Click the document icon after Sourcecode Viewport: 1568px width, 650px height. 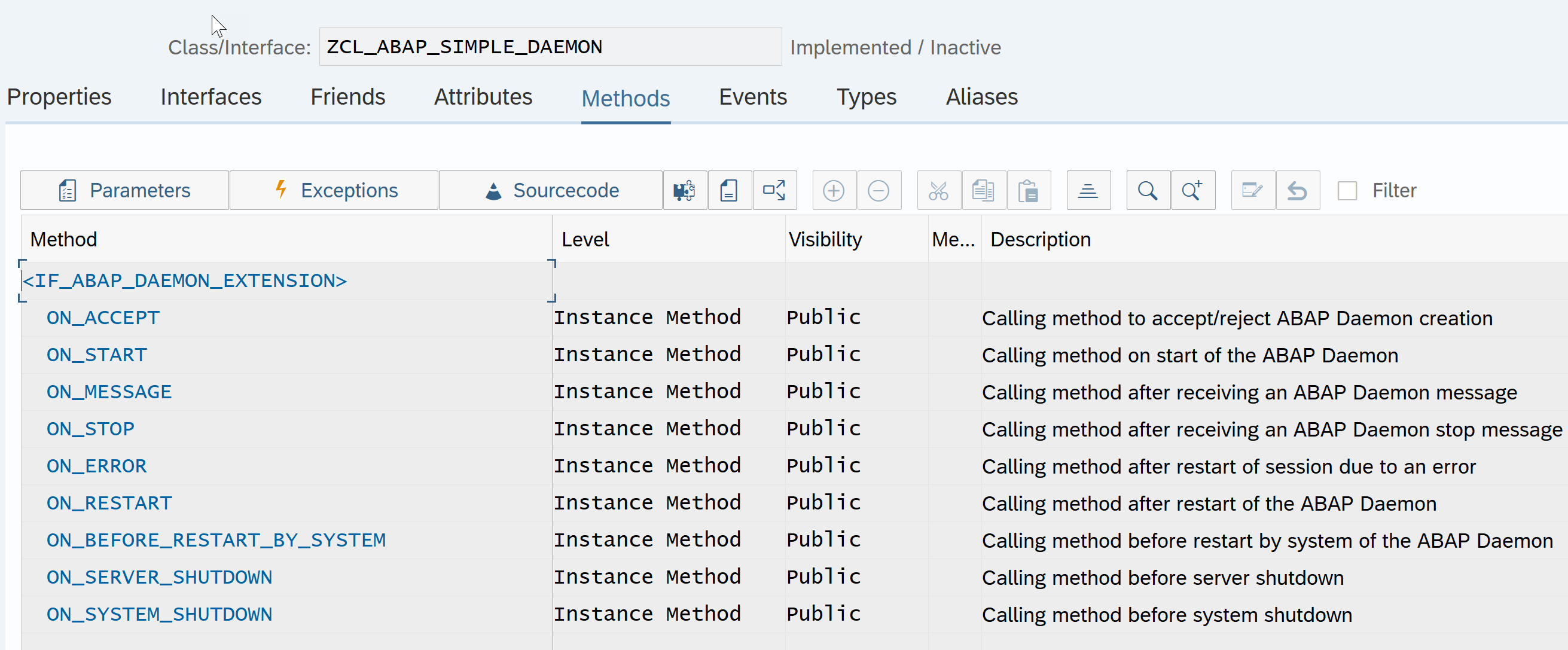coord(729,191)
